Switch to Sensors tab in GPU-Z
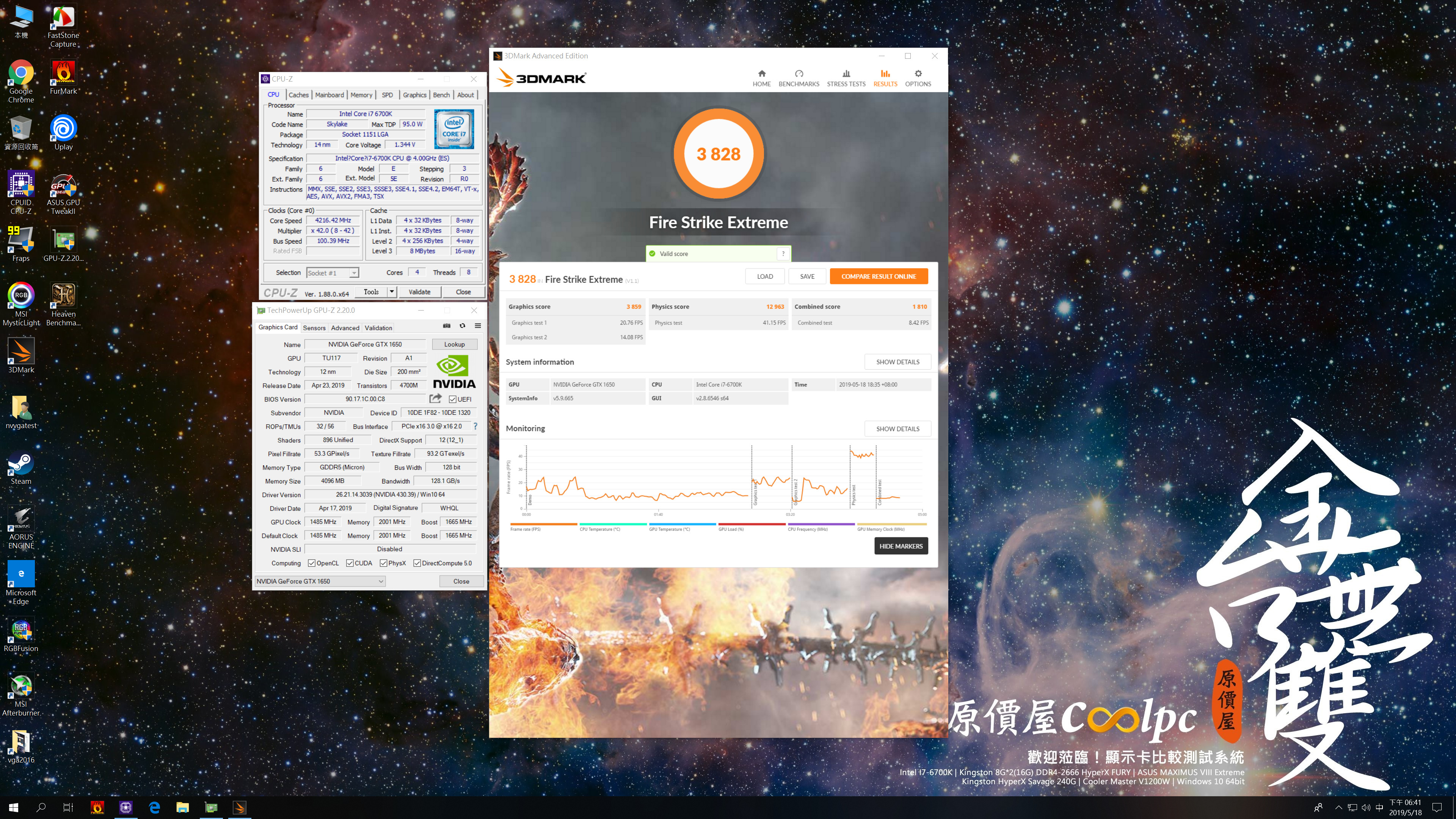1456x819 pixels. click(314, 328)
